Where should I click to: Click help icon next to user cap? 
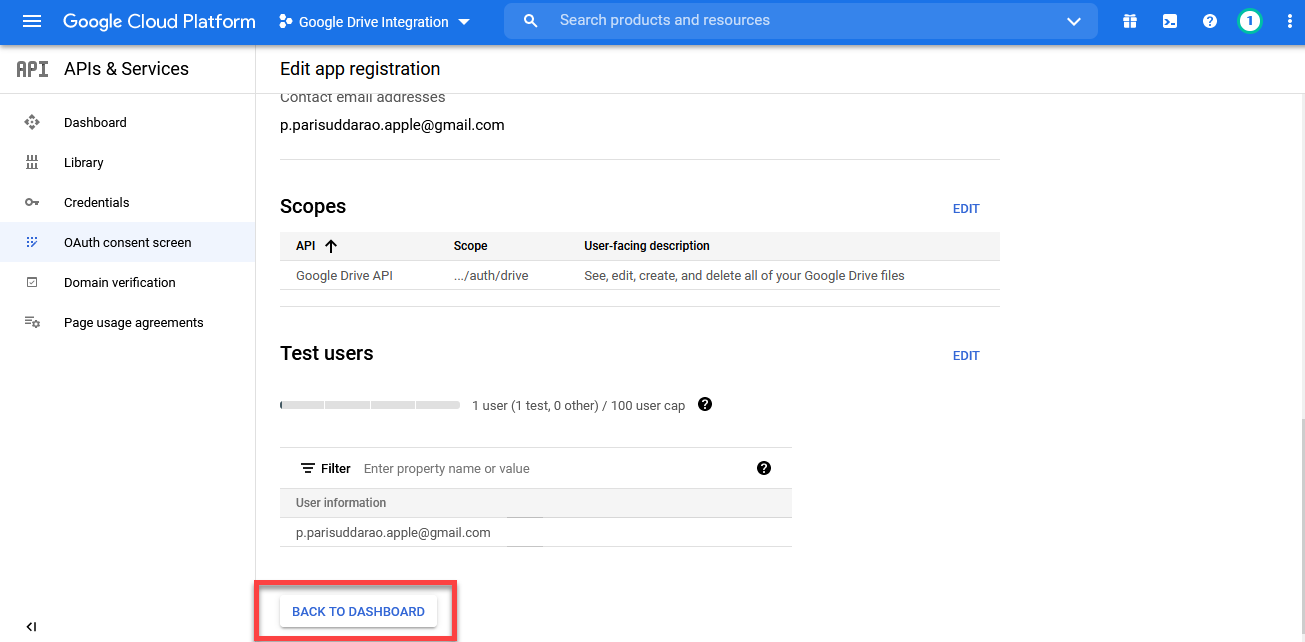point(705,405)
